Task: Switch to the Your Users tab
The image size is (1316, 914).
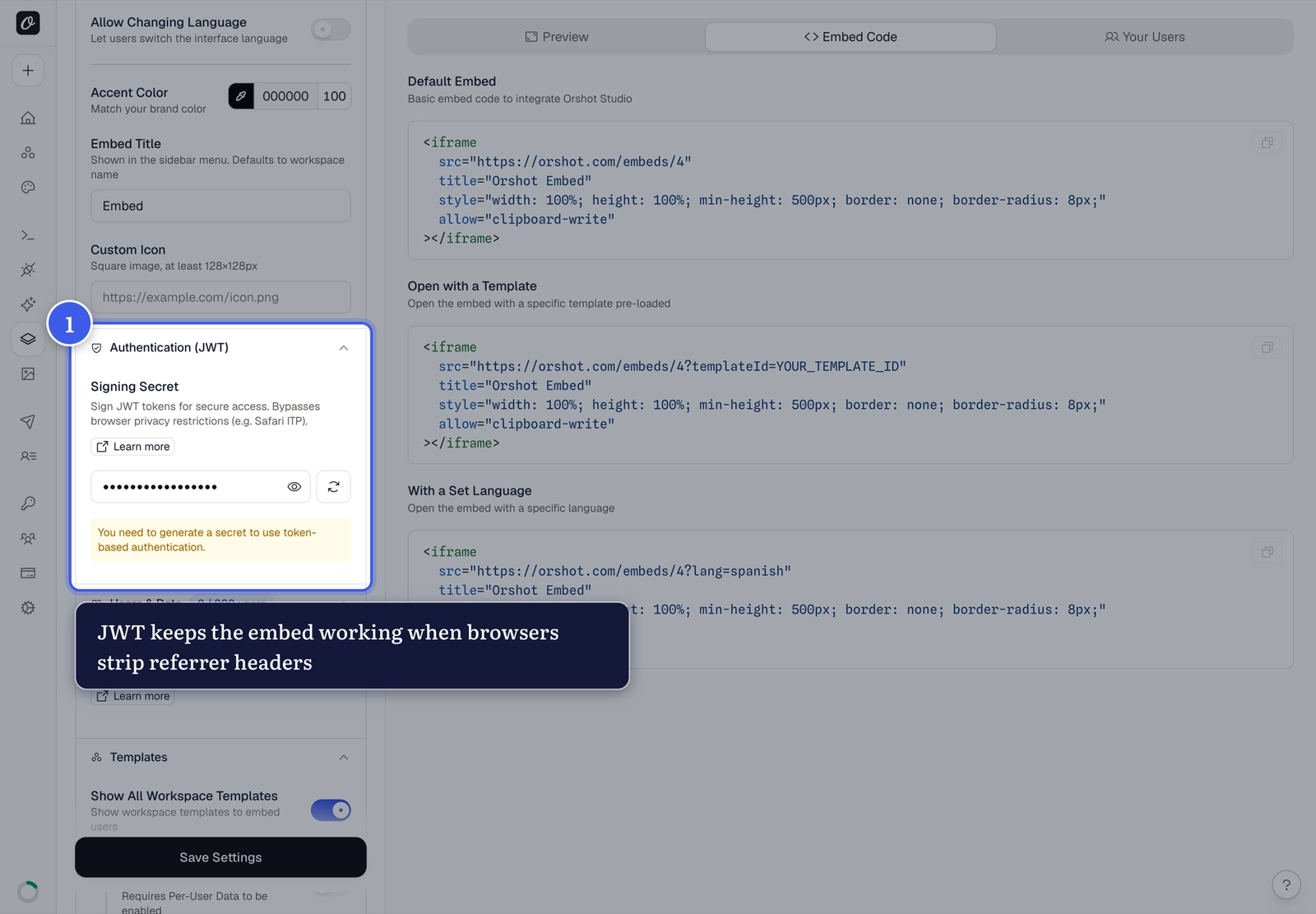Action: tap(1145, 37)
